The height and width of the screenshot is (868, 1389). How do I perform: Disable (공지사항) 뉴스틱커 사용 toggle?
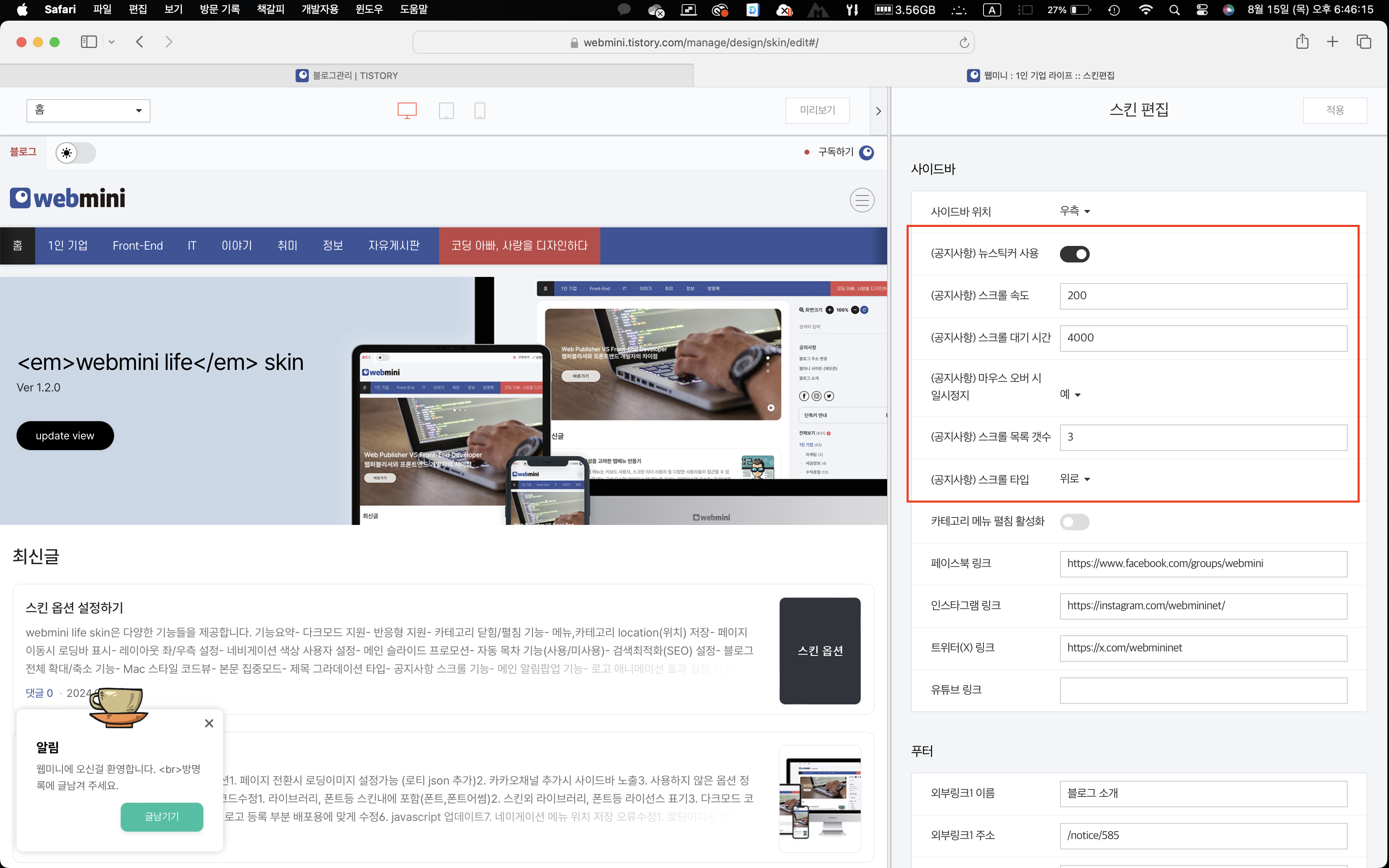pyautogui.click(x=1074, y=254)
